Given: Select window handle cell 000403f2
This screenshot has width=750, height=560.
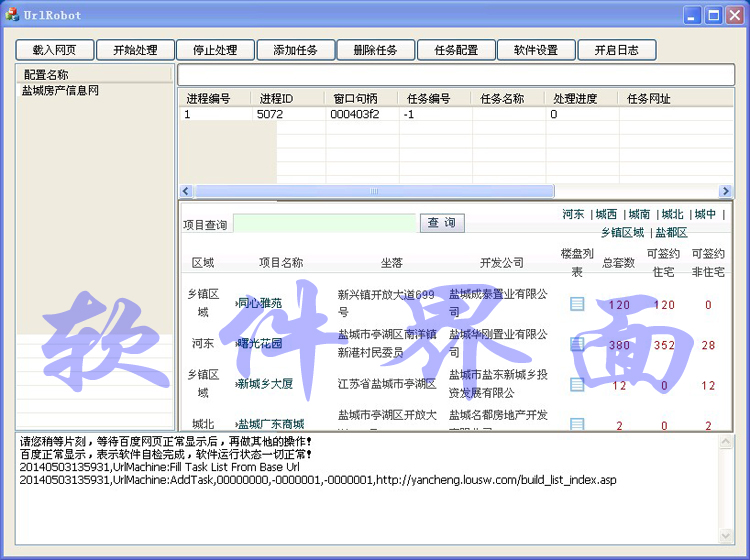Looking at the screenshot, I should [355, 114].
